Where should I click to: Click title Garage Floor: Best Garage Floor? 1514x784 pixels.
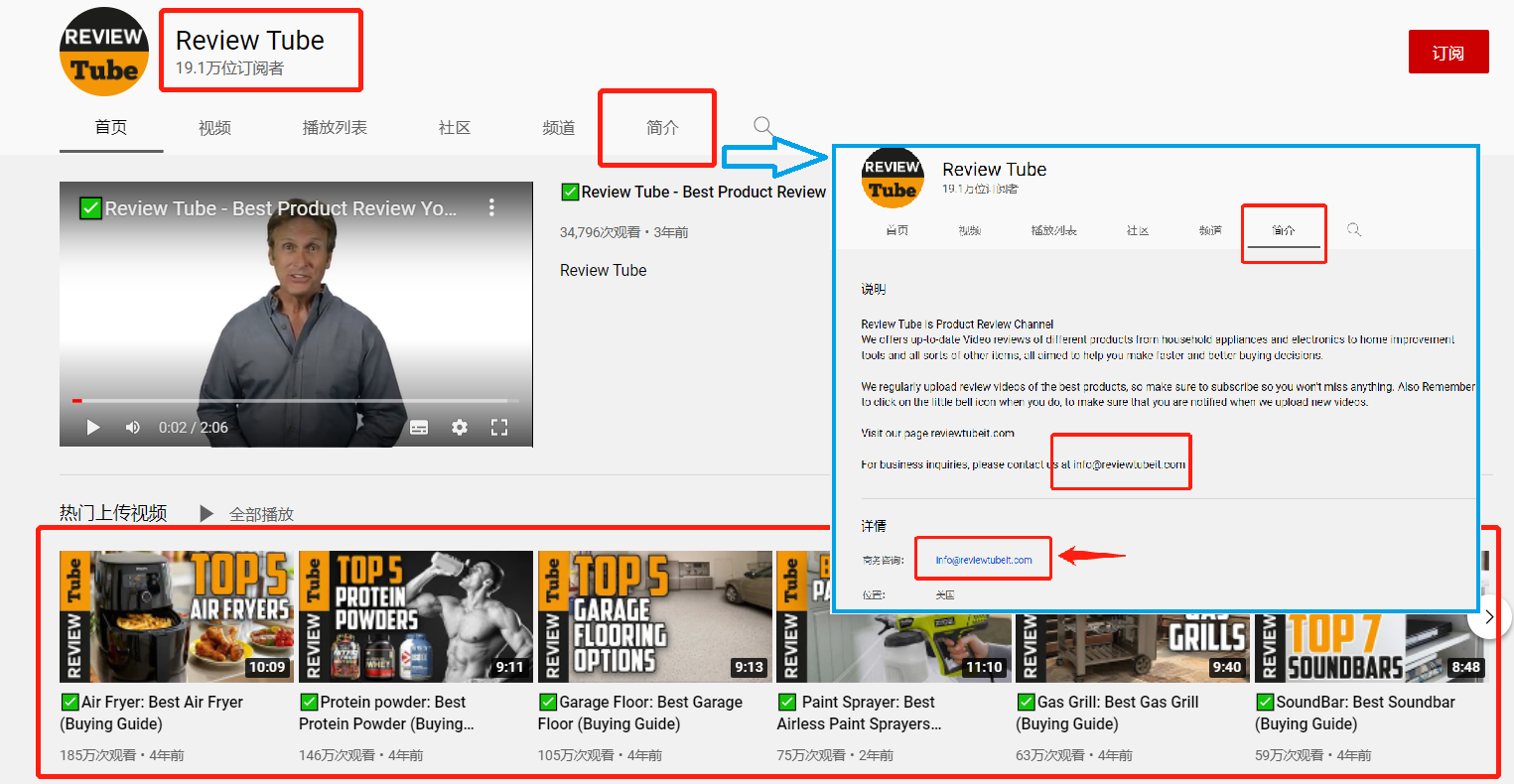tap(640, 713)
